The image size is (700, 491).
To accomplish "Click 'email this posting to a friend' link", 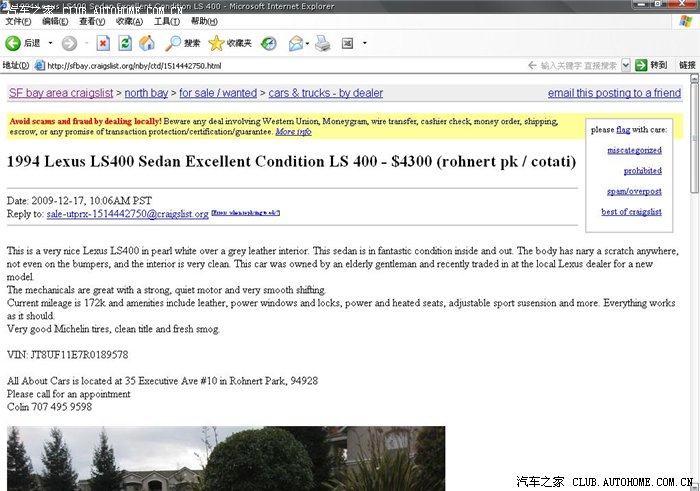I will [x=614, y=93].
